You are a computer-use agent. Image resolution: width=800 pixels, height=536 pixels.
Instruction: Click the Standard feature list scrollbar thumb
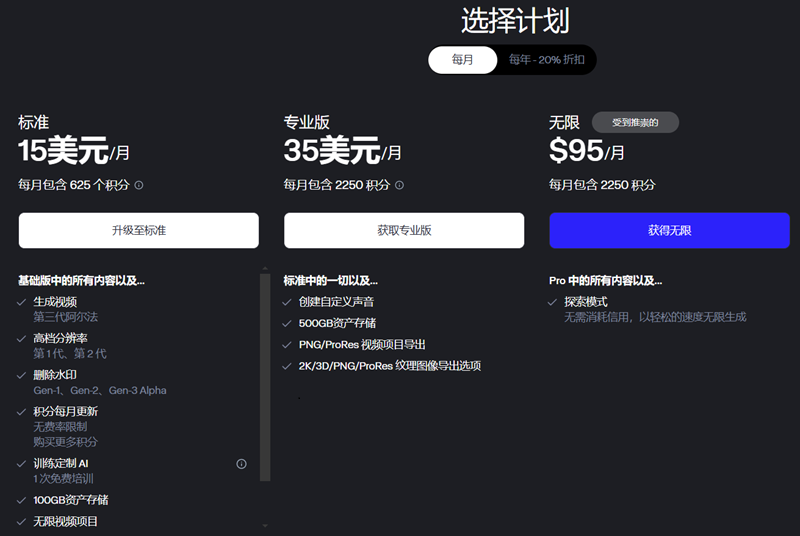coord(265,380)
